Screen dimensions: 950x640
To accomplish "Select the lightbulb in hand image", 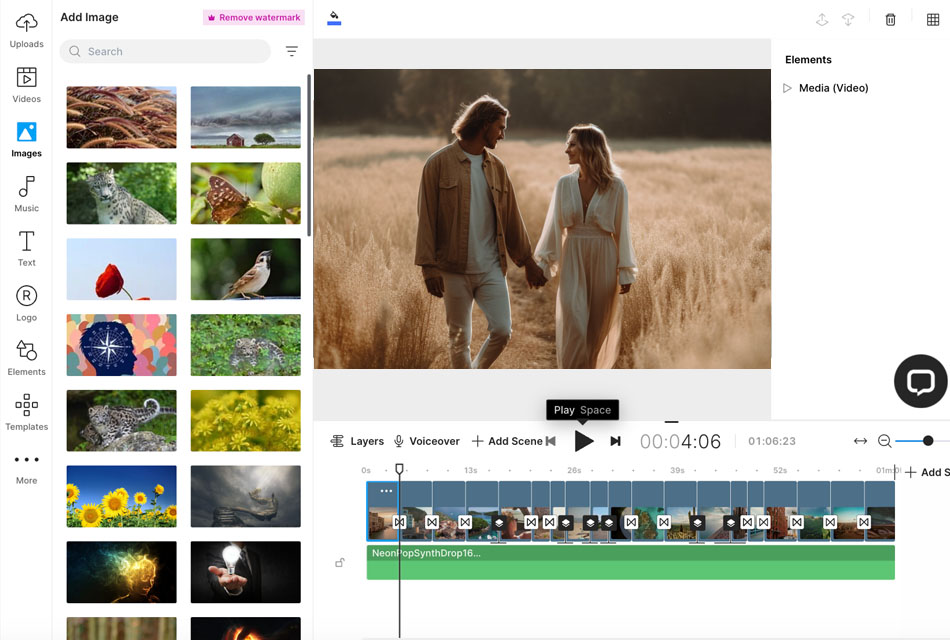I will pos(245,572).
